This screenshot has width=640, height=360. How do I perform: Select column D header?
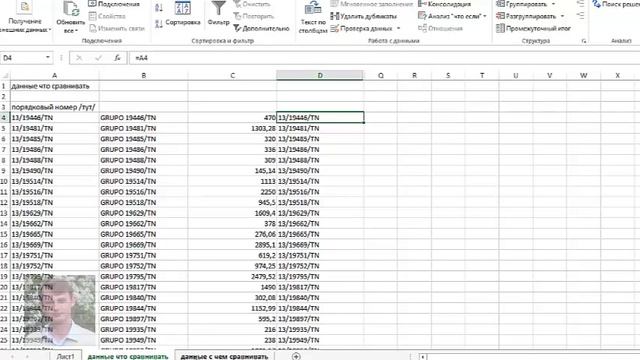pos(320,76)
